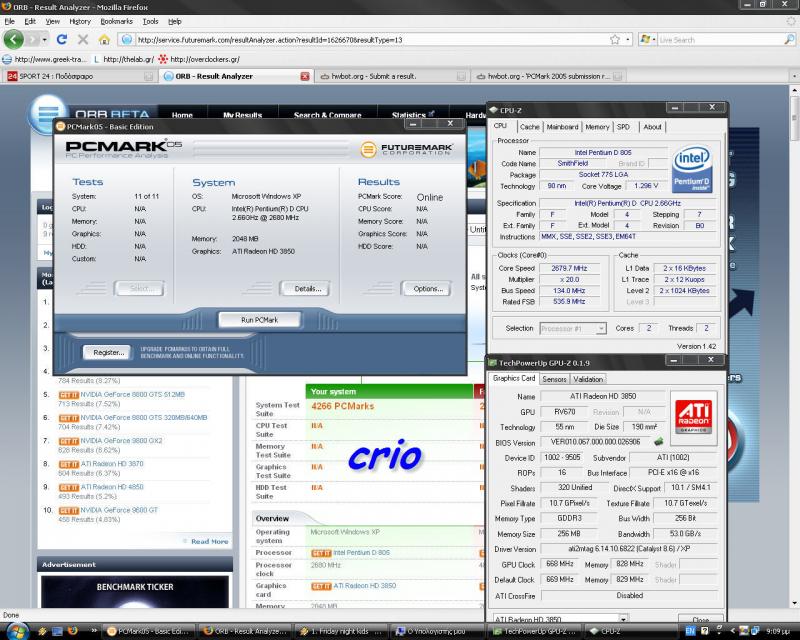This screenshot has height=640, width=800.
Task: Open the GPU-Z graphics card selector dropdown
Action: pos(623,619)
